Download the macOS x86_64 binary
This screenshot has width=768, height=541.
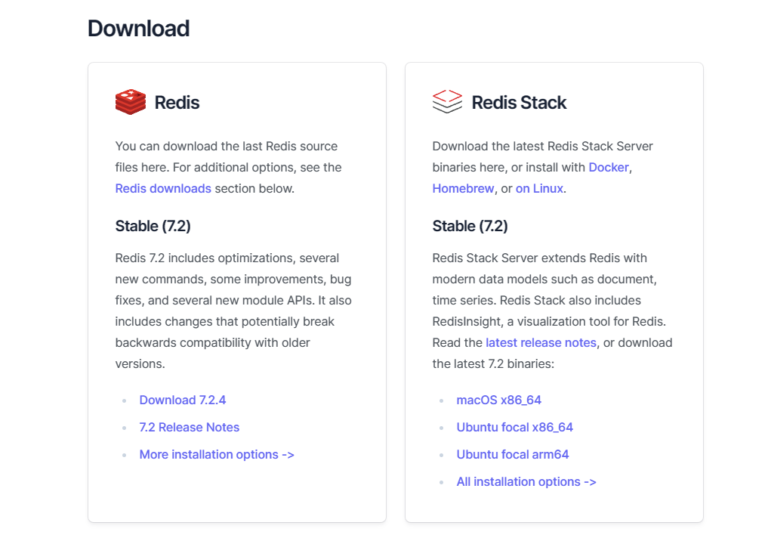tap(498, 400)
